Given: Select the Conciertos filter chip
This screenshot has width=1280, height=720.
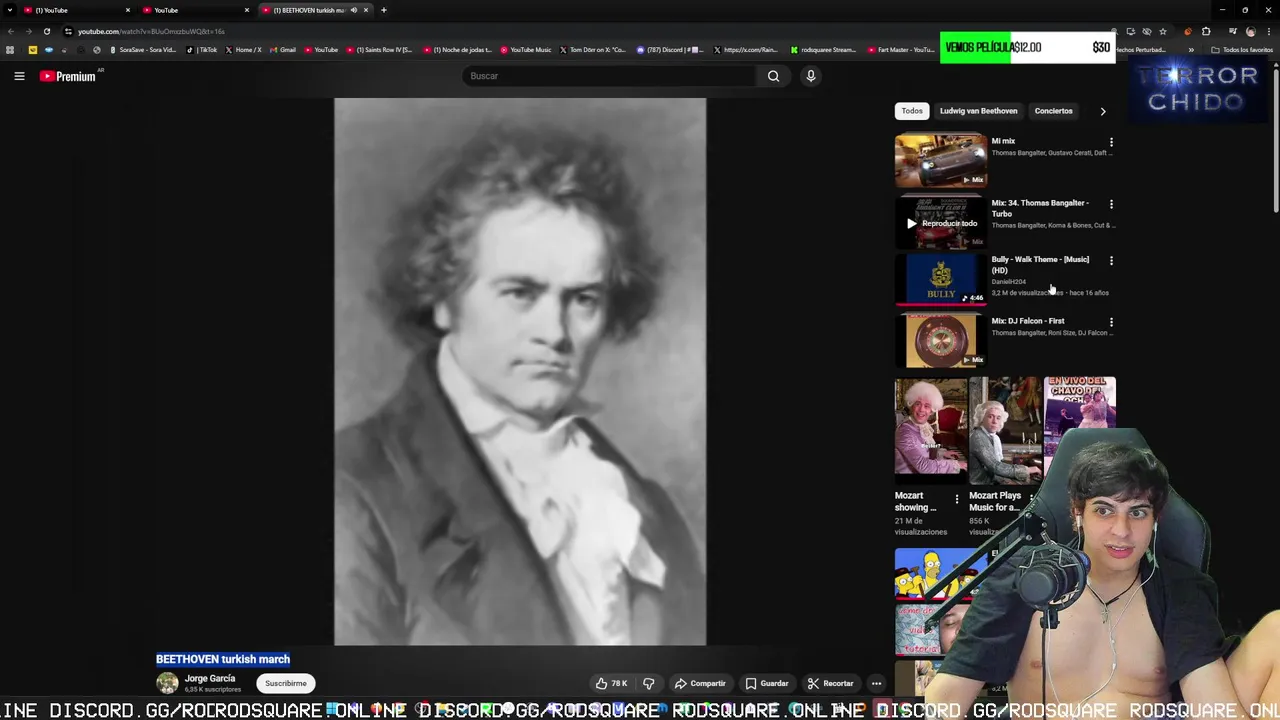Looking at the screenshot, I should [1053, 111].
